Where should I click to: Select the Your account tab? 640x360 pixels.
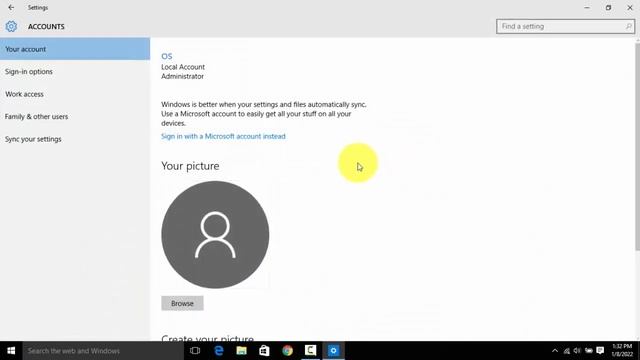point(75,49)
